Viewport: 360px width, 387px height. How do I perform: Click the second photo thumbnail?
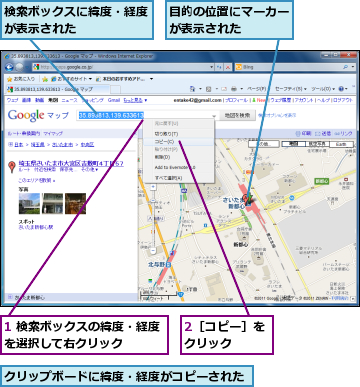click(52, 203)
